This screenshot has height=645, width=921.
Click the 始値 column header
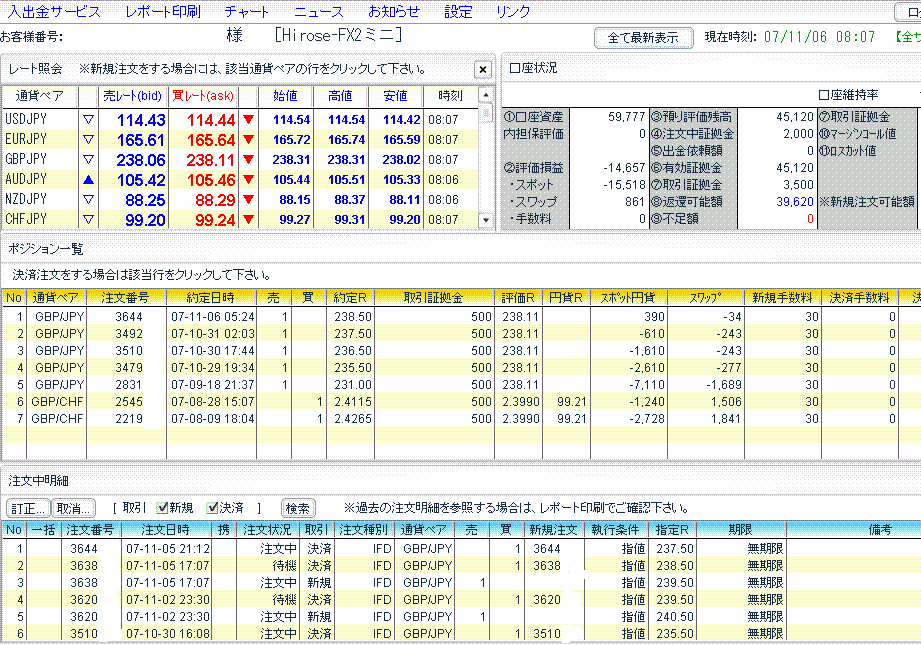(x=285, y=96)
